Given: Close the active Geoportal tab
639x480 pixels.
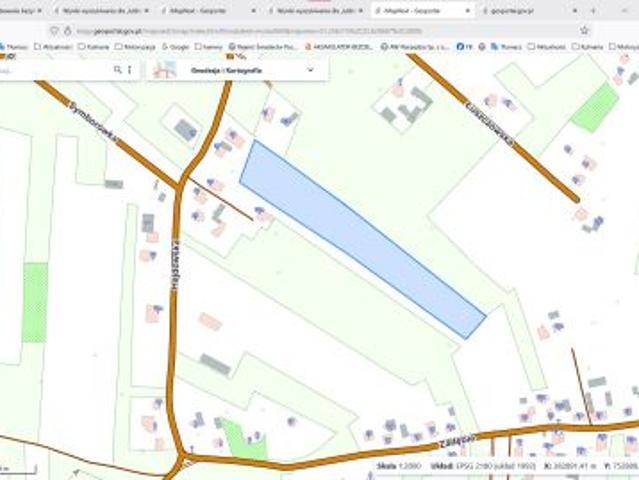Looking at the screenshot, I should point(468,11).
